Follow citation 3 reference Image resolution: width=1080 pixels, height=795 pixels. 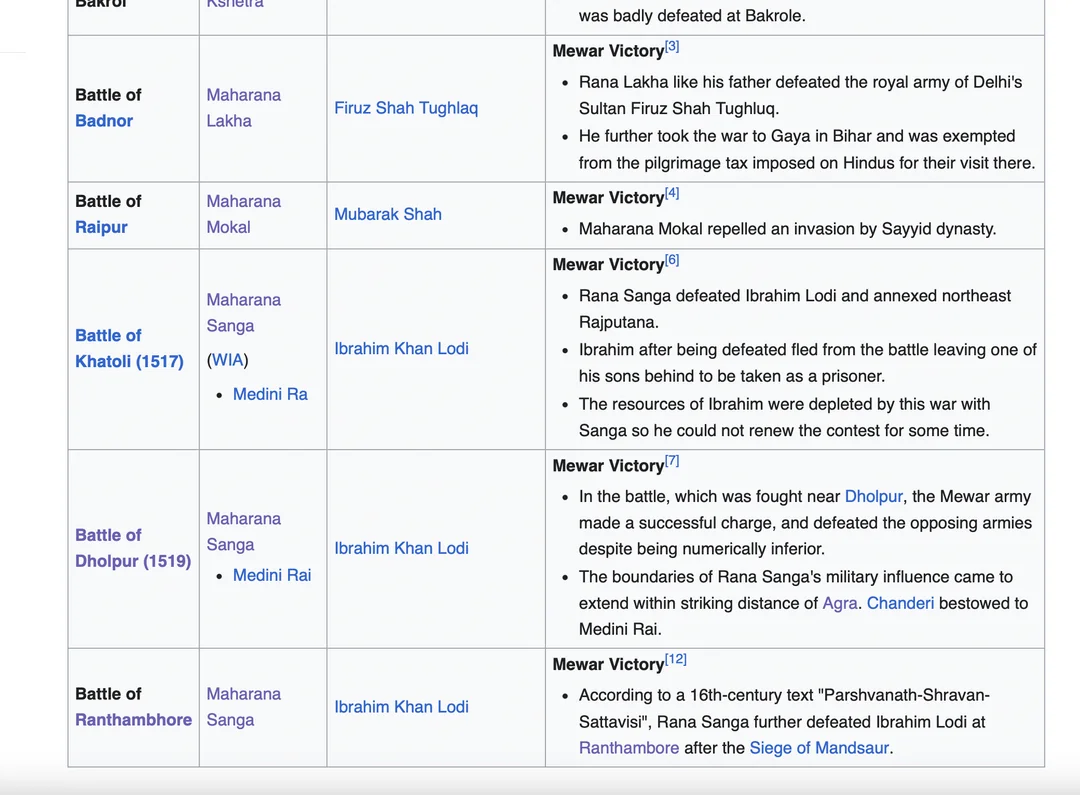672,46
